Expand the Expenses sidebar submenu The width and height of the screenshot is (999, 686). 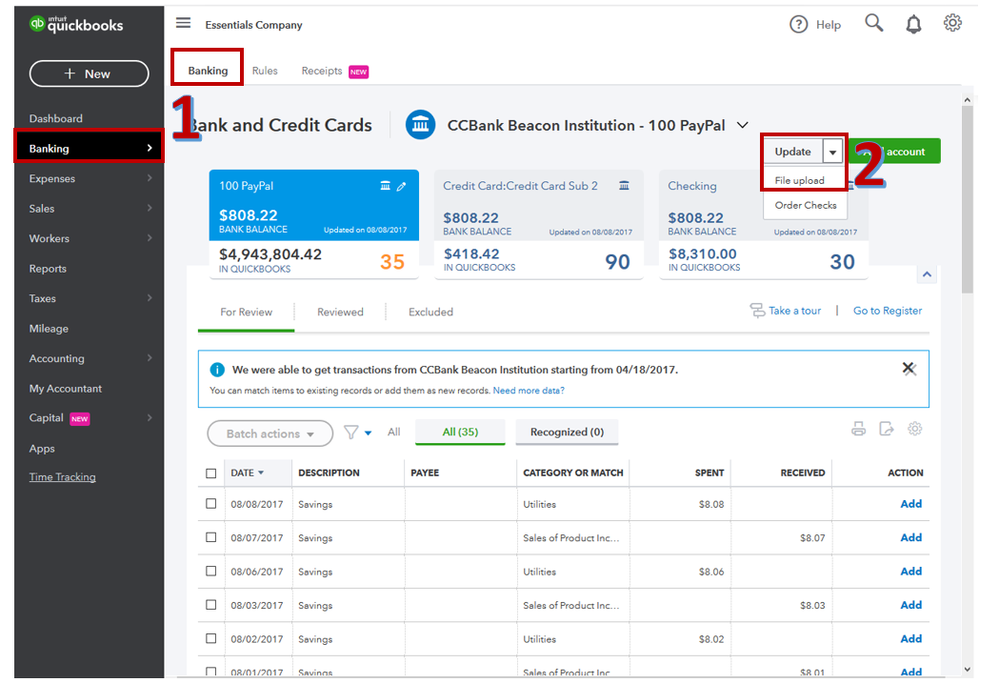(x=150, y=178)
